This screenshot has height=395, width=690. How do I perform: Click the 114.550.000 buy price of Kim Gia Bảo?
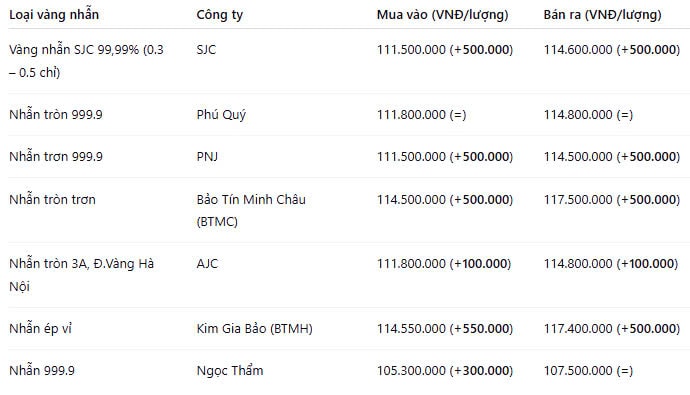pyautogui.click(x=411, y=329)
